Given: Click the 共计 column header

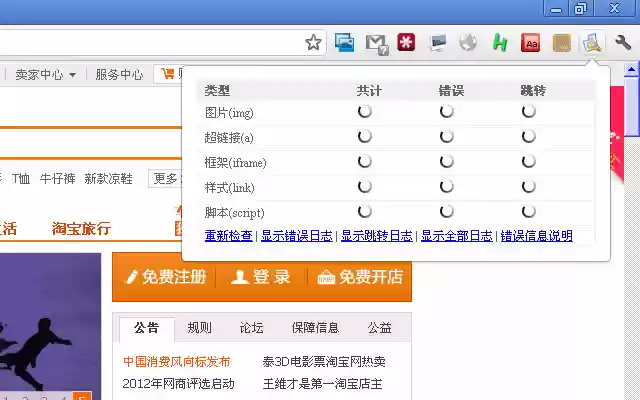Looking at the screenshot, I should [369, 90].
